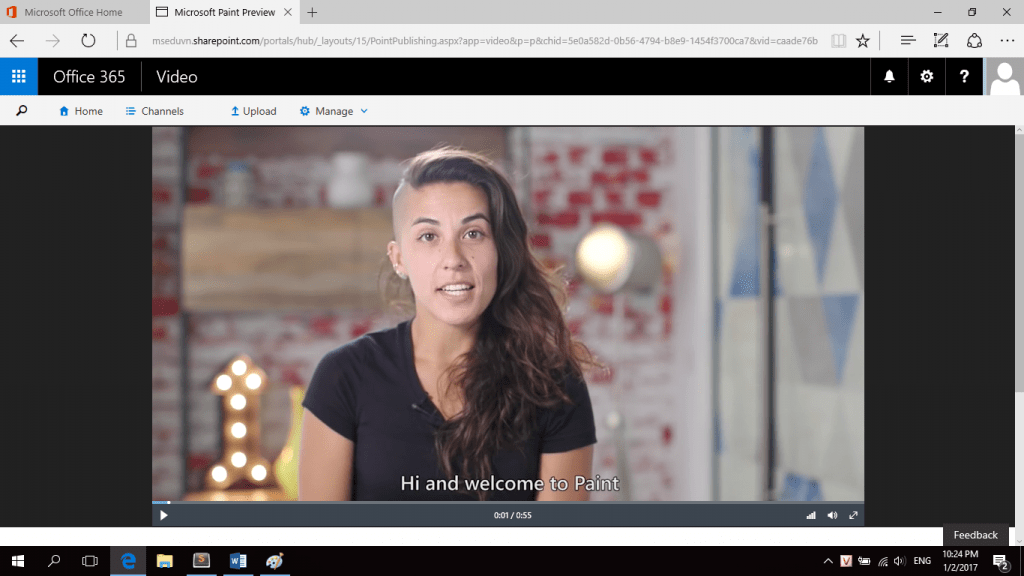Click the address bar URL
The width and height of the screenshot is (1024, 576).
[x=485, y=40]
